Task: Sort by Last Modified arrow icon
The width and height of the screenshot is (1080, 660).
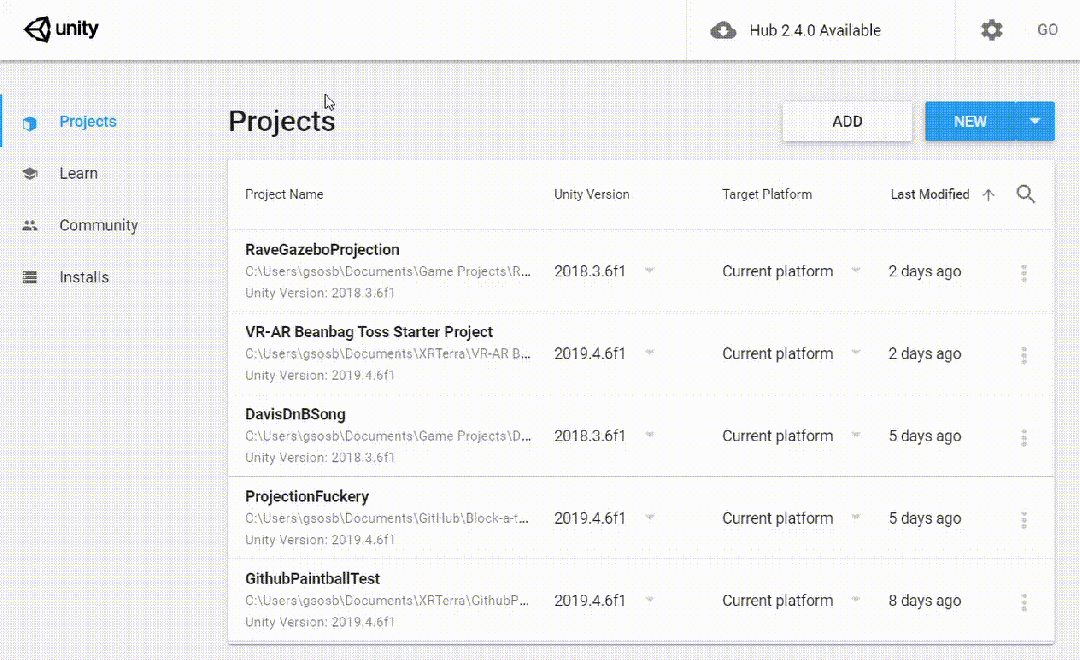Action: [988, 195]
